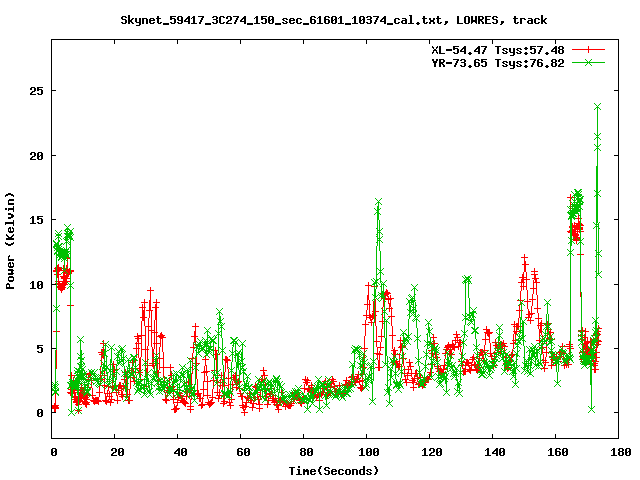Click the y-axis tick label 20
Image resolution: width=640 pixels, height=480 pixels.
(36, 156)
